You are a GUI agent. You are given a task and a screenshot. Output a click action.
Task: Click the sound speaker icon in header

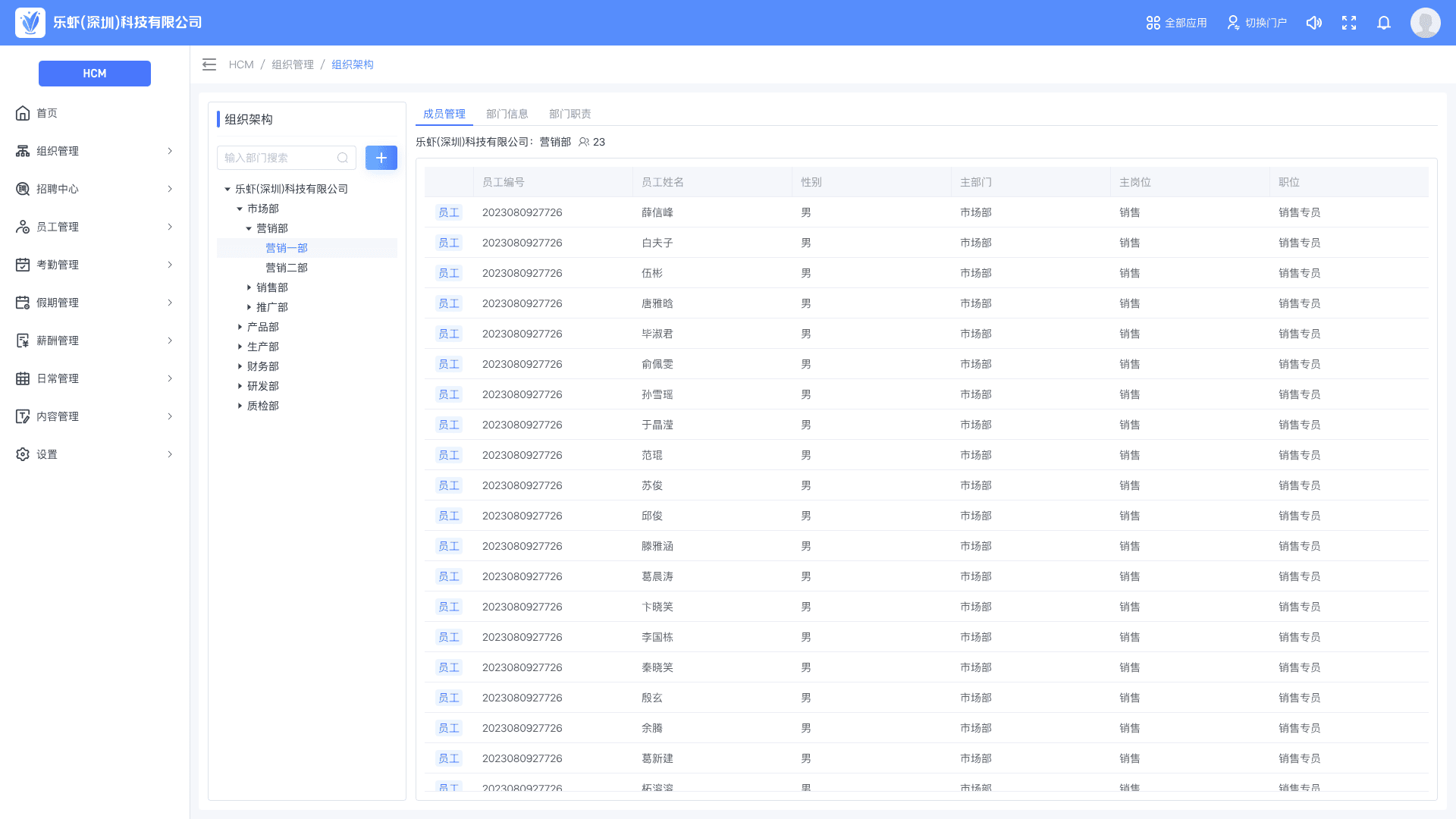click(x=1314, y=23)
